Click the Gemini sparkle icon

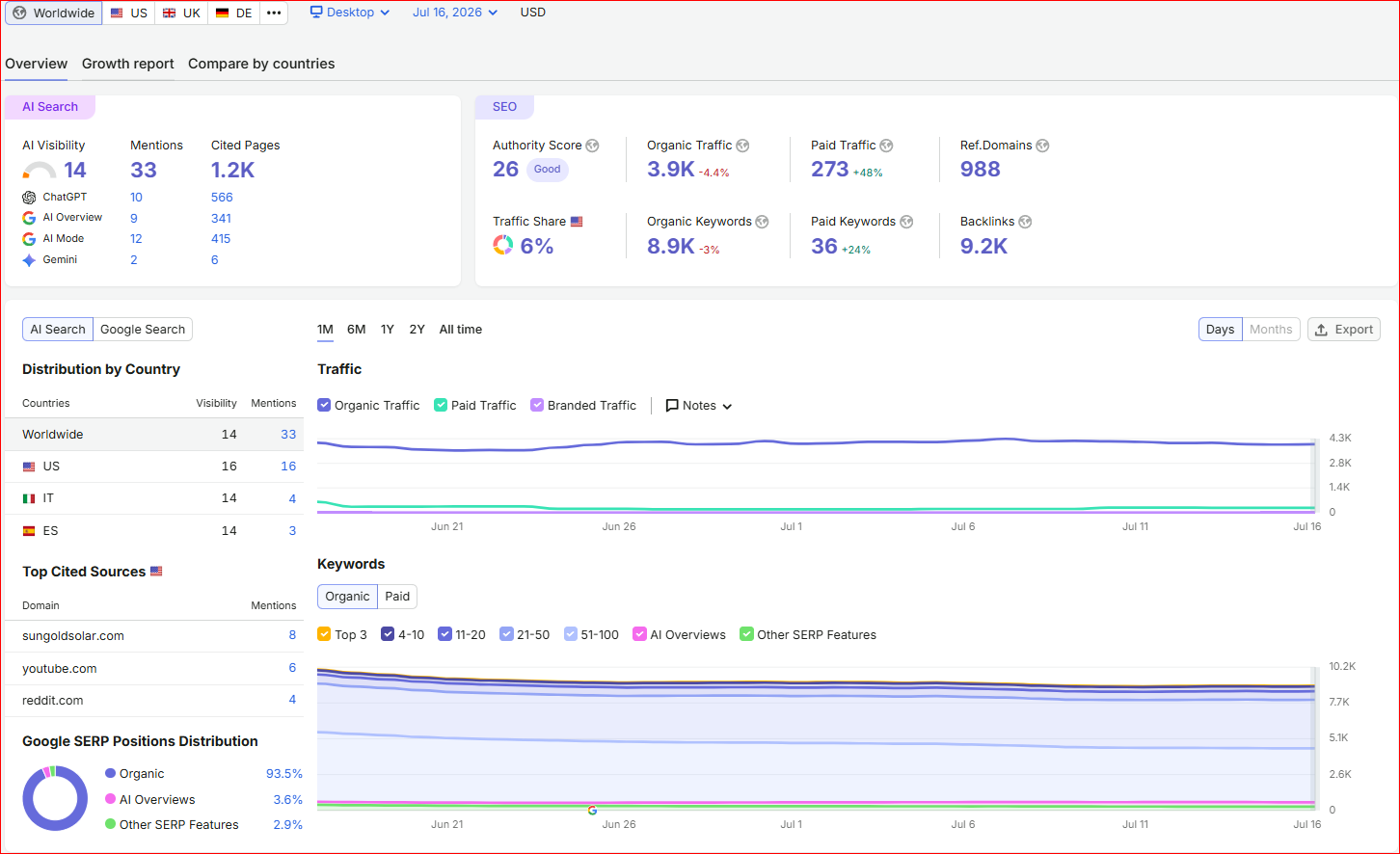click(x=29, y=260)
